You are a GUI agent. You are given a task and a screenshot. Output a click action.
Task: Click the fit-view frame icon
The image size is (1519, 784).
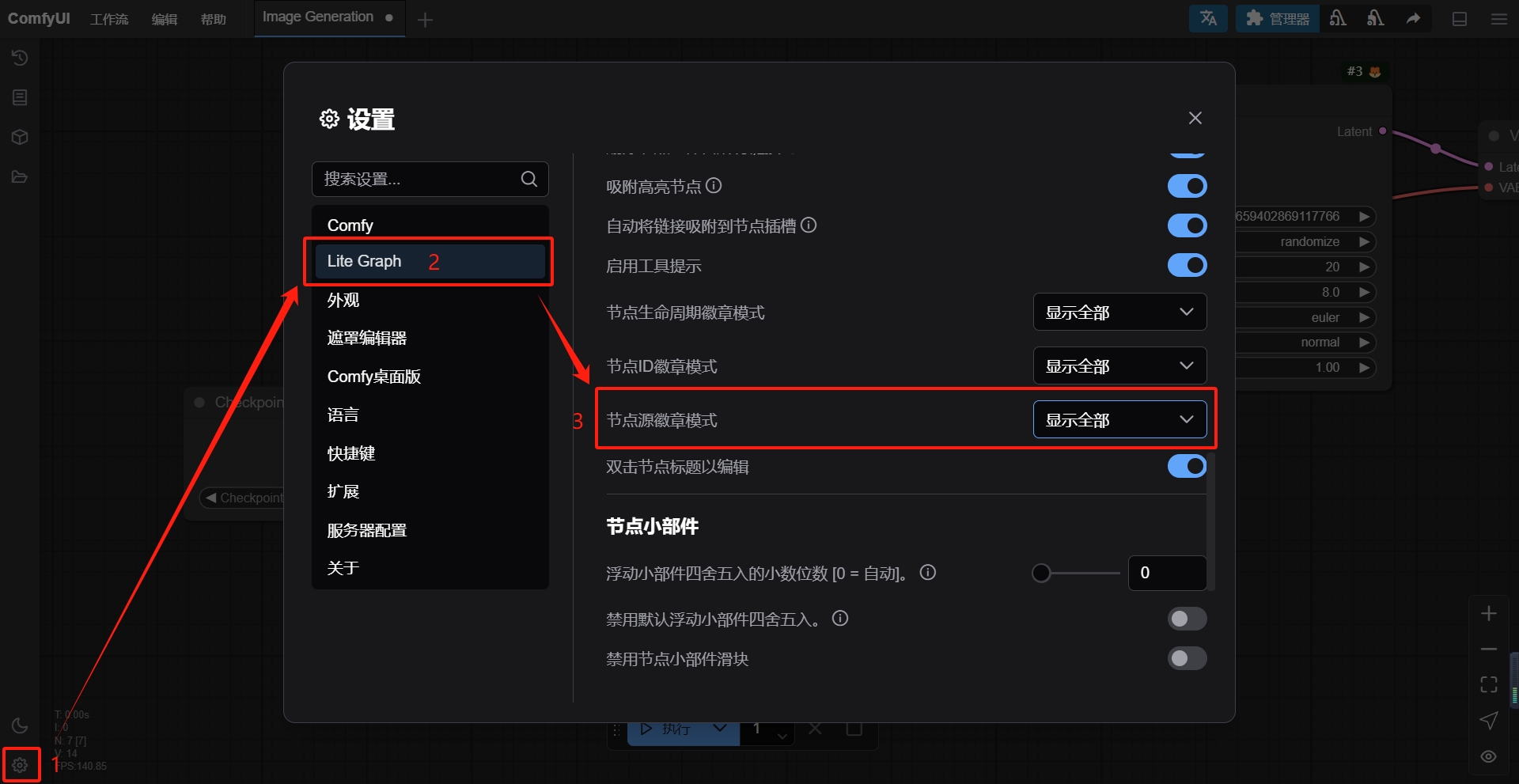[1489, 684]
